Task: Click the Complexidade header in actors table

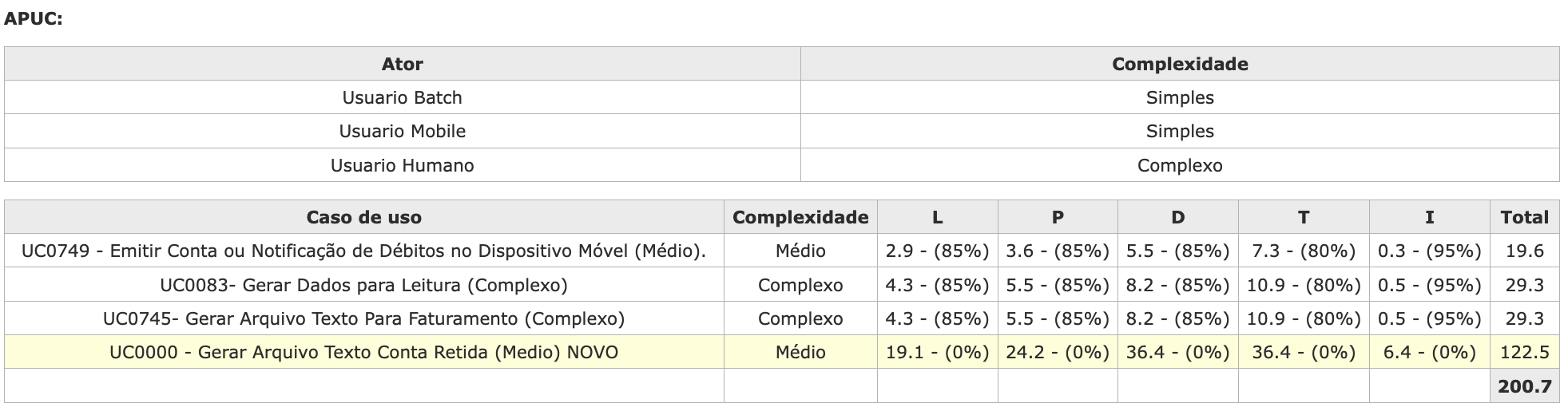Action: coord(1179,64)
